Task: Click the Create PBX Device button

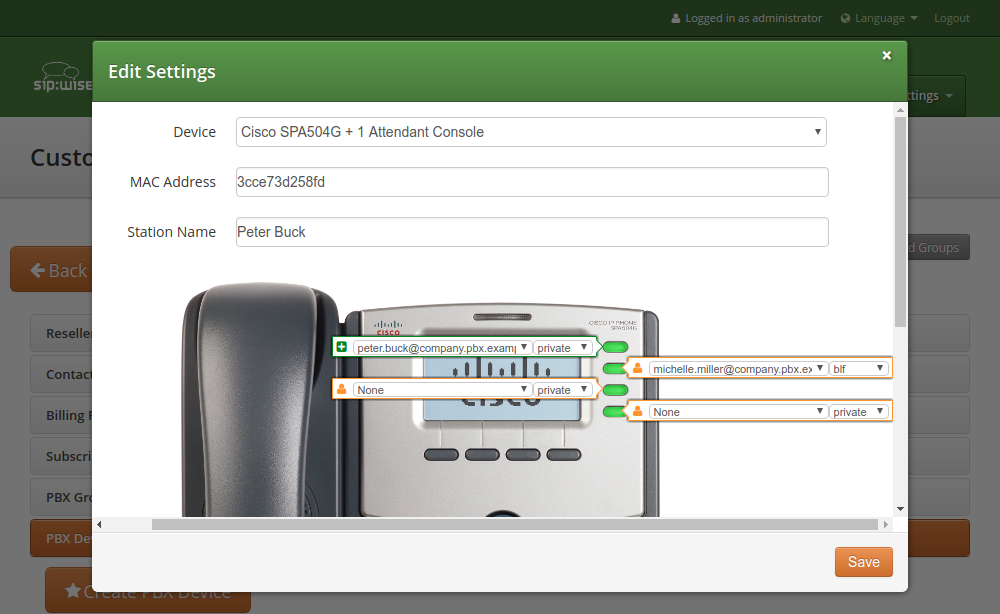Action: click(x=148, y=591)
